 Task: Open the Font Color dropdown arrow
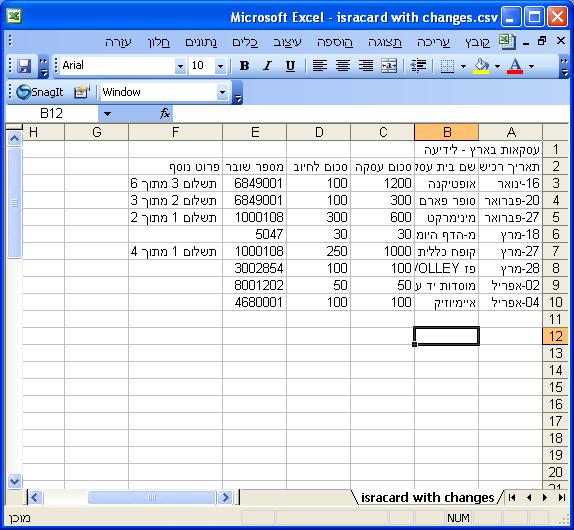531,66
